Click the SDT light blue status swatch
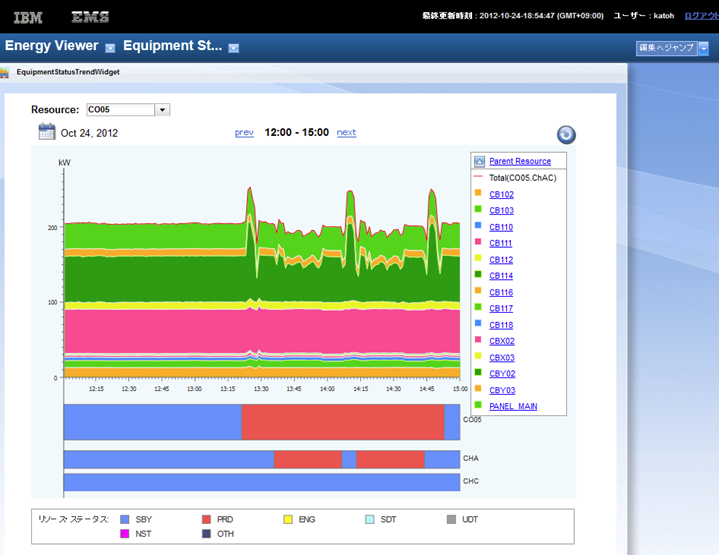The height and width of the screenshot is (555, 719). pyautogui.click(x=370, y=519)
